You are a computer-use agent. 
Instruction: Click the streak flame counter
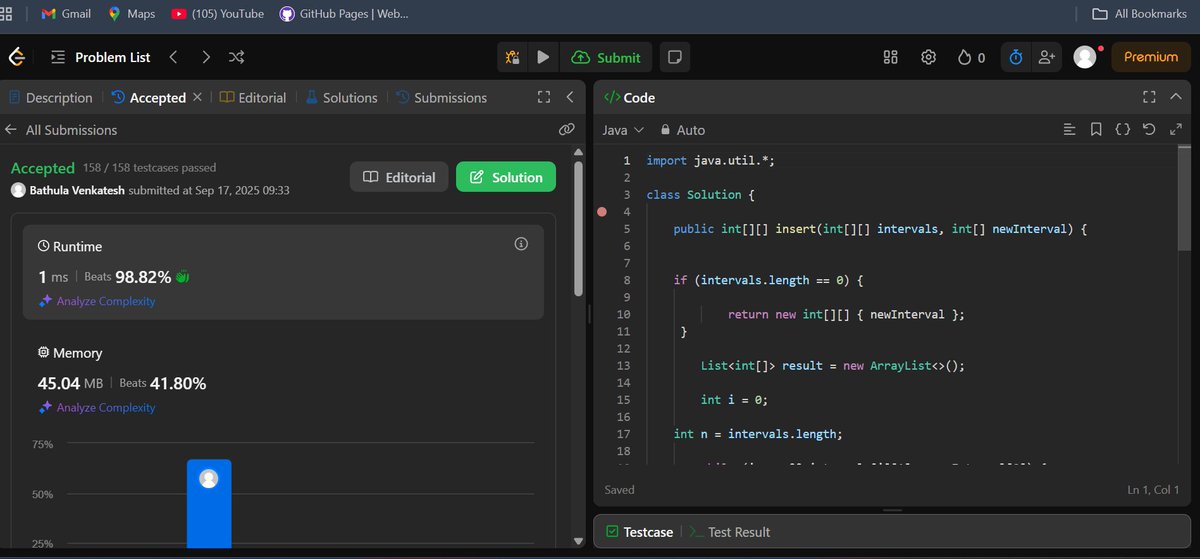pyautogui.click(x=971, y=57)
